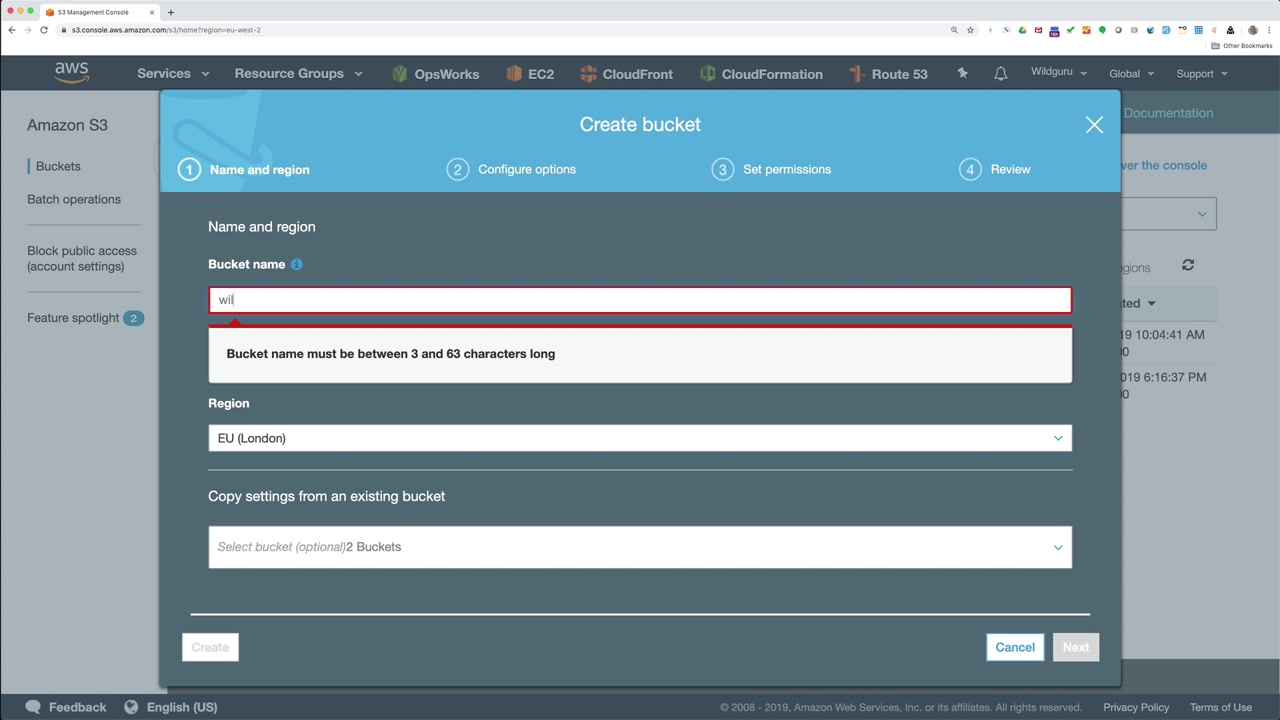The image size is (1280, 720).
Task: Expand the Services menu
Action: [173, 74]
